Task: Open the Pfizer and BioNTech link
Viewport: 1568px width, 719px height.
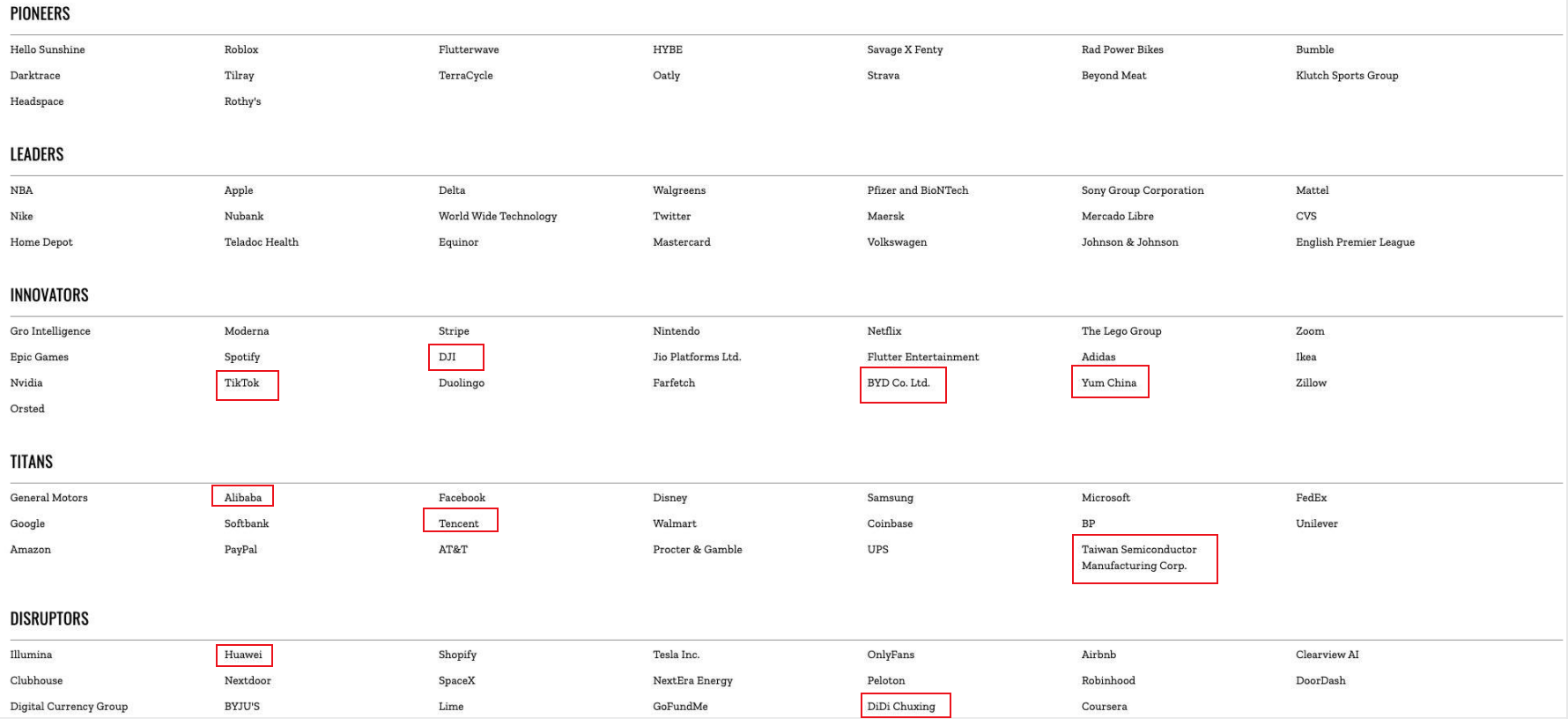Action: tap(917, 190)
